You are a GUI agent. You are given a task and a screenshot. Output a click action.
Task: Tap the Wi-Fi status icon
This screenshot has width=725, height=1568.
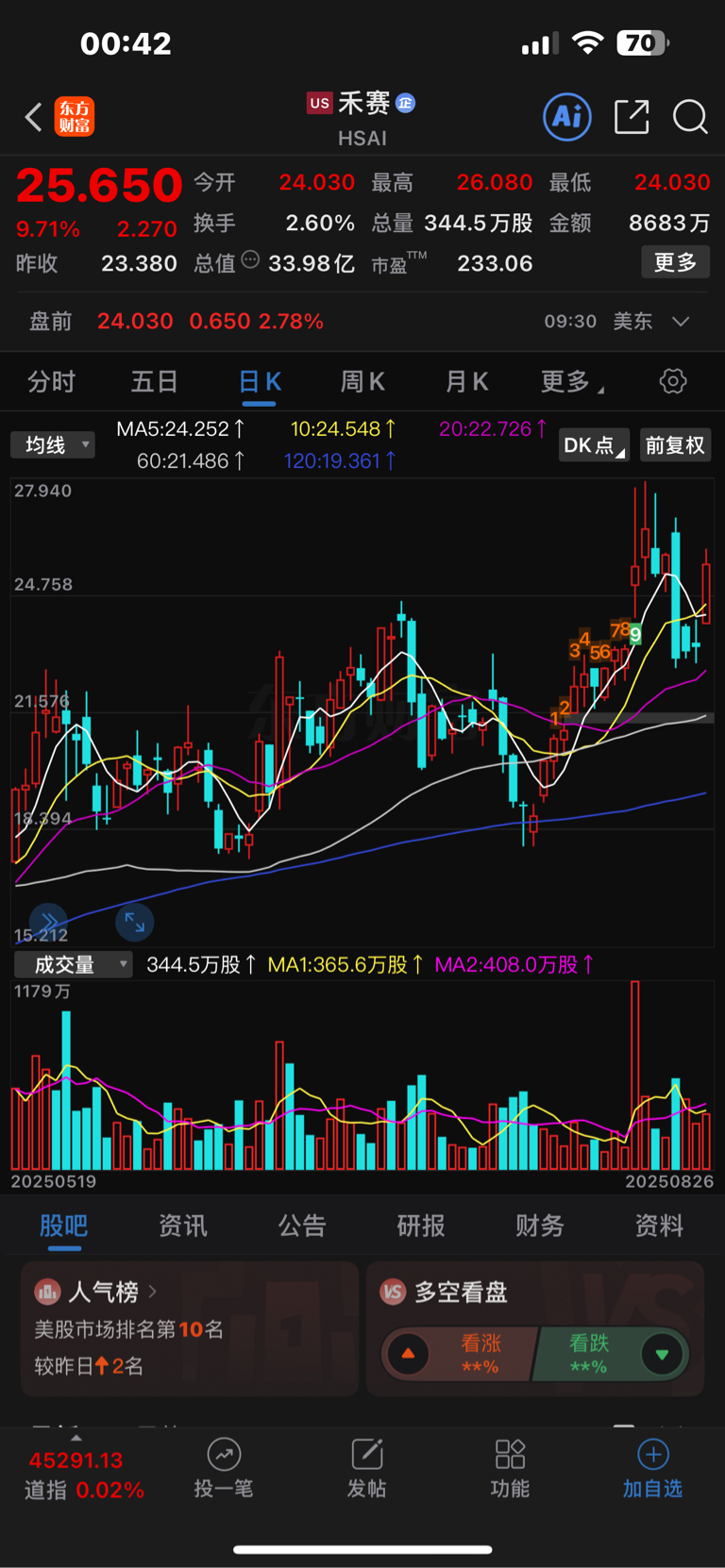[x=588, y=43]
